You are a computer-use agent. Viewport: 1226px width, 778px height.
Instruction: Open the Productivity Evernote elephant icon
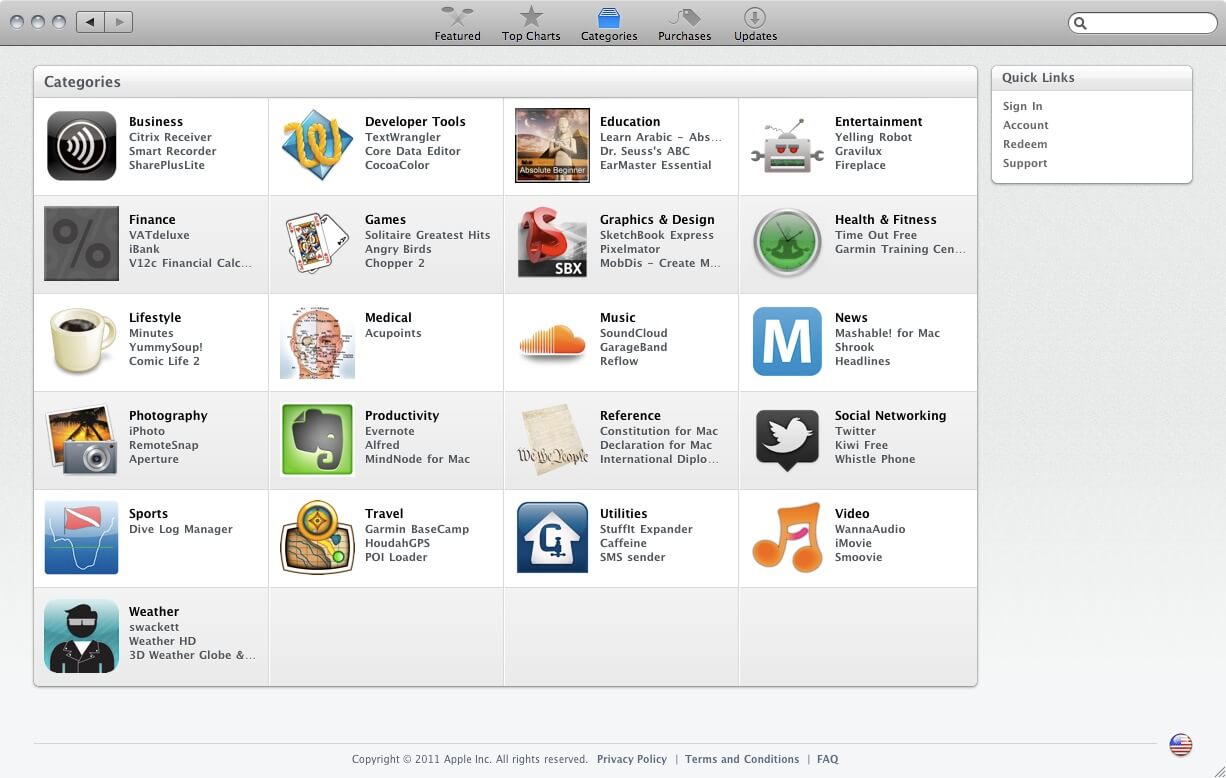tap(317, 439)
